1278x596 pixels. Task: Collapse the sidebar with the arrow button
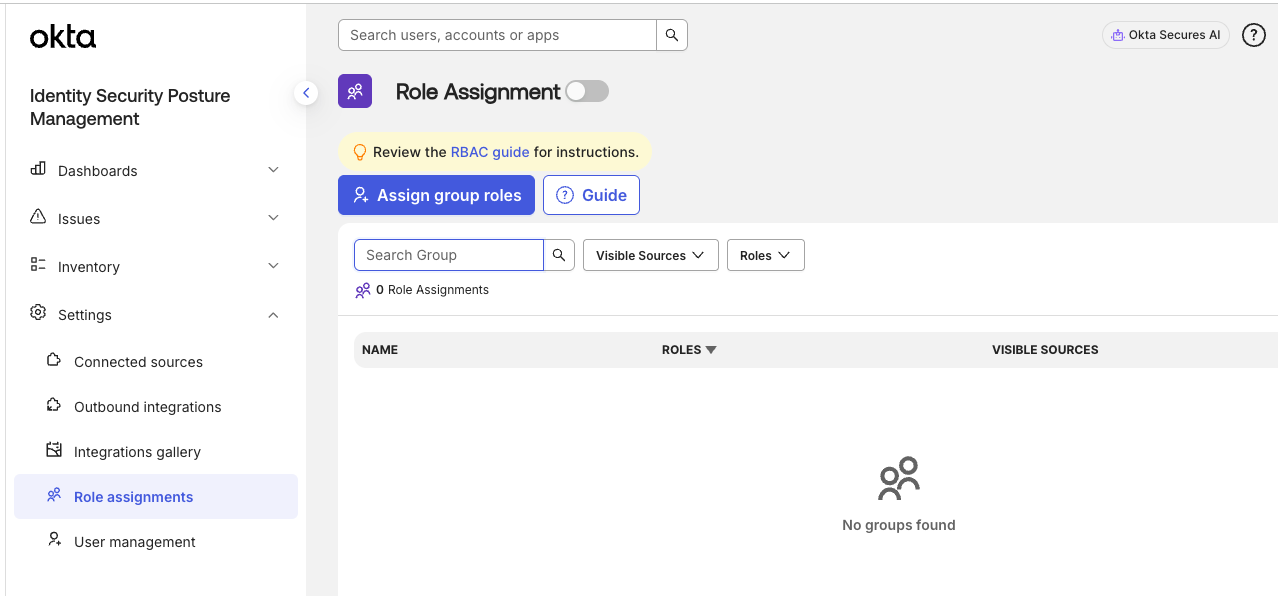(x=306, y=93)
